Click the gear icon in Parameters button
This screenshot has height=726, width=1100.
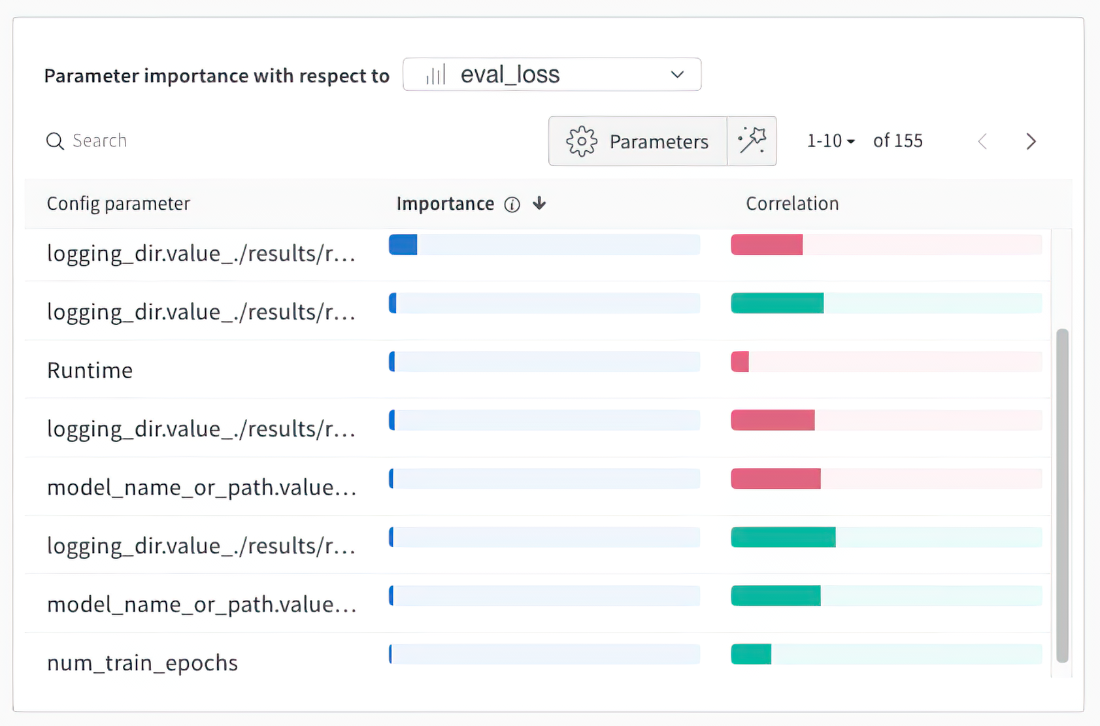582,142
